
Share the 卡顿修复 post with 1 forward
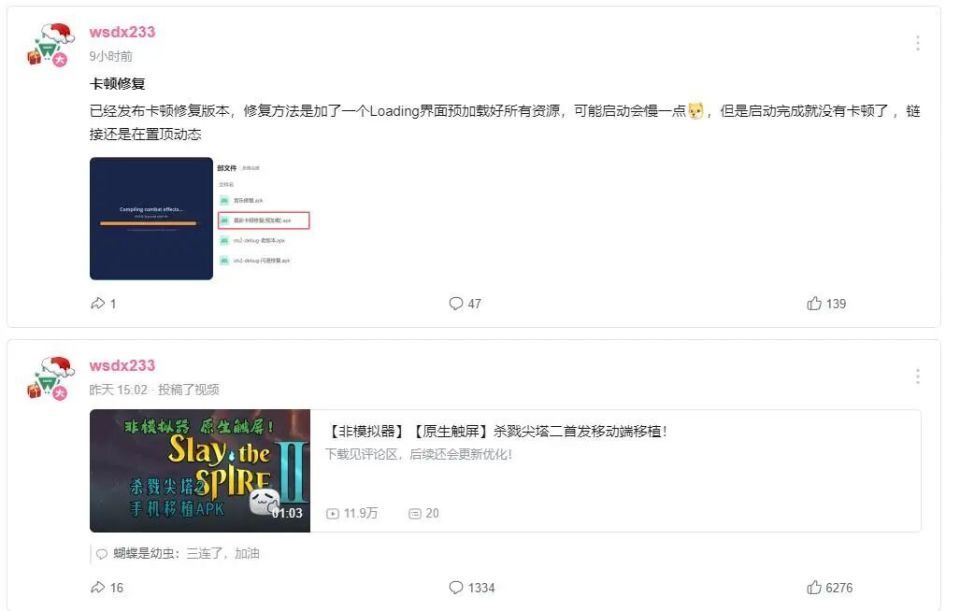pyautogui.click(x=103, y=303)
